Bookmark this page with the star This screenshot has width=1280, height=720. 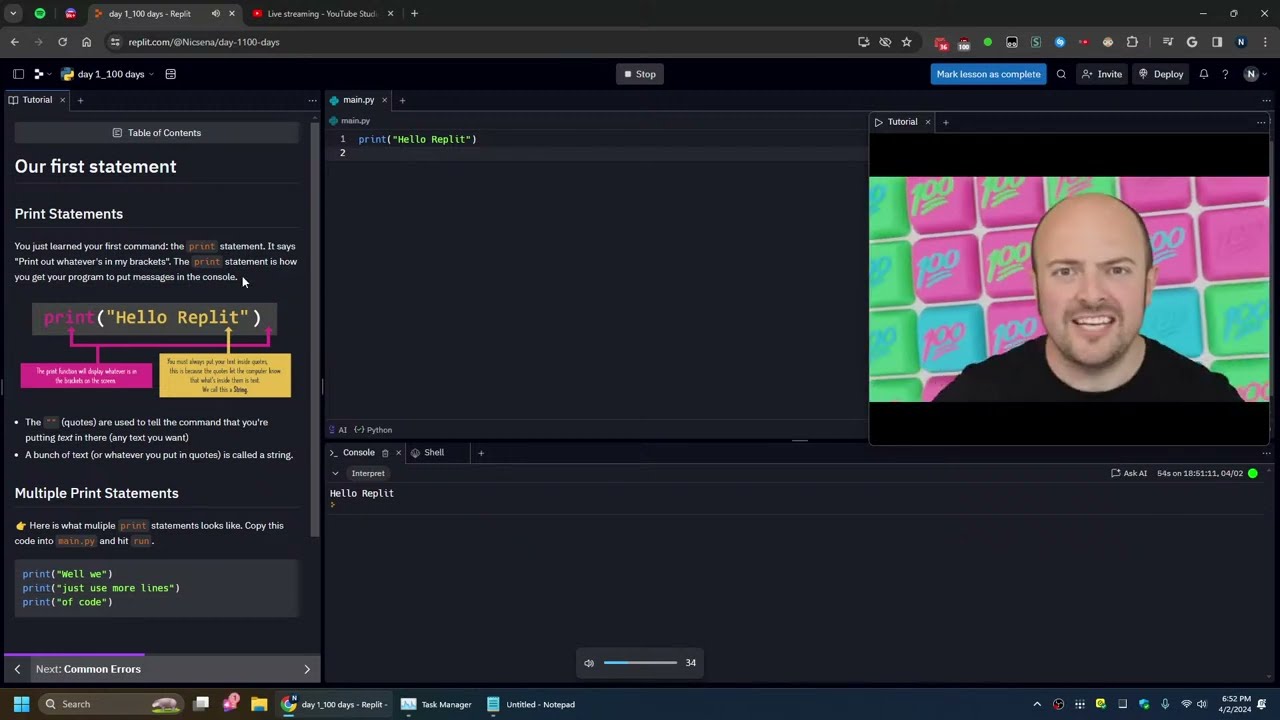pos(907,42)
